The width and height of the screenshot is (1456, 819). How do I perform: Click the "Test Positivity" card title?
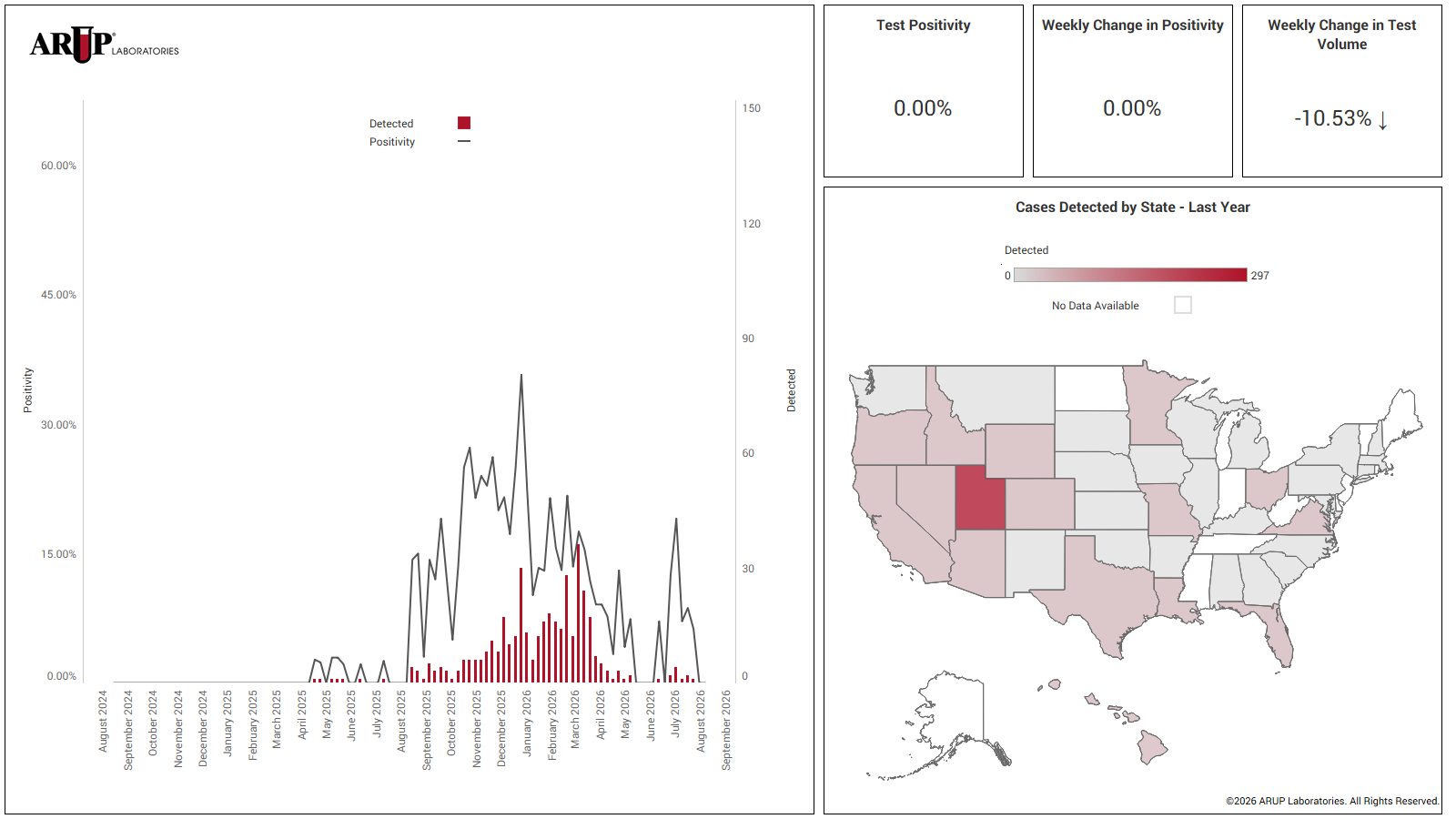[924, 25]
